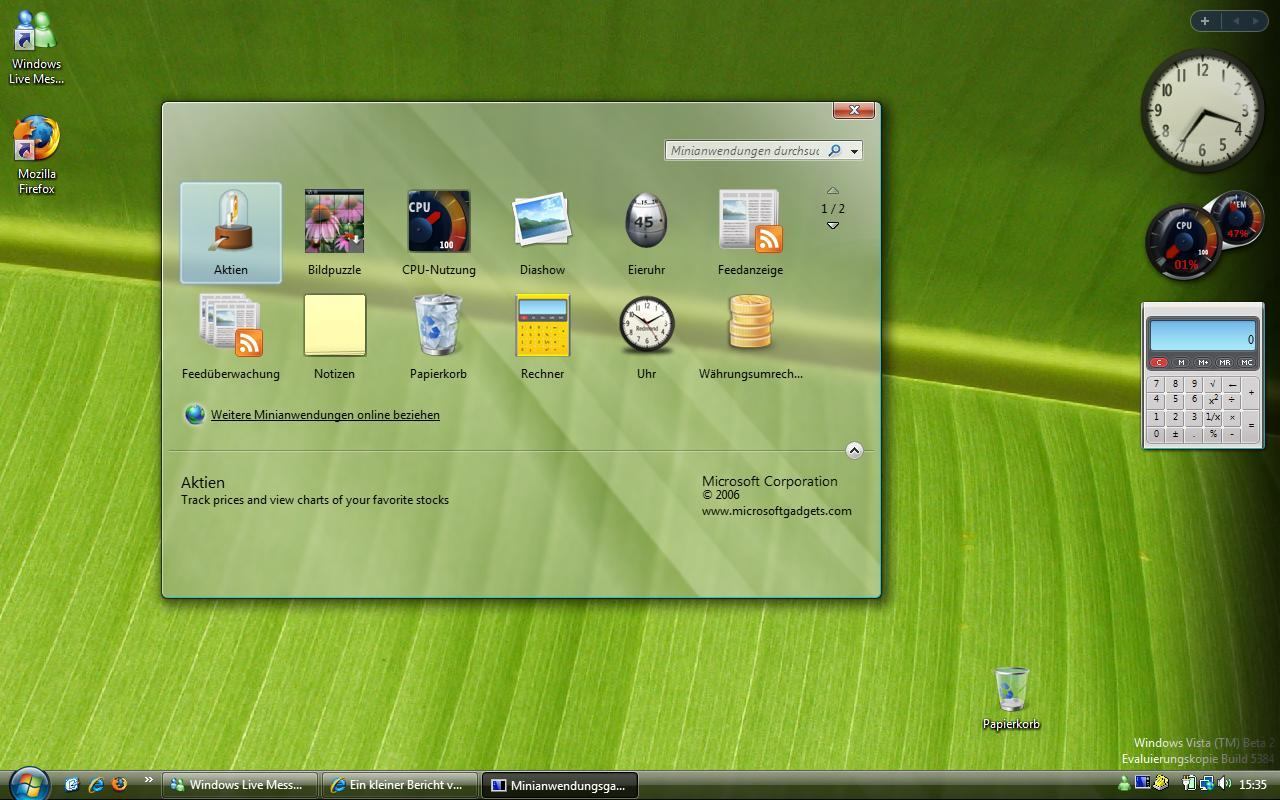Select the Feedanzeige gadget
The height and width of the screenshot is (800, 1280).
tap(750, 233)
